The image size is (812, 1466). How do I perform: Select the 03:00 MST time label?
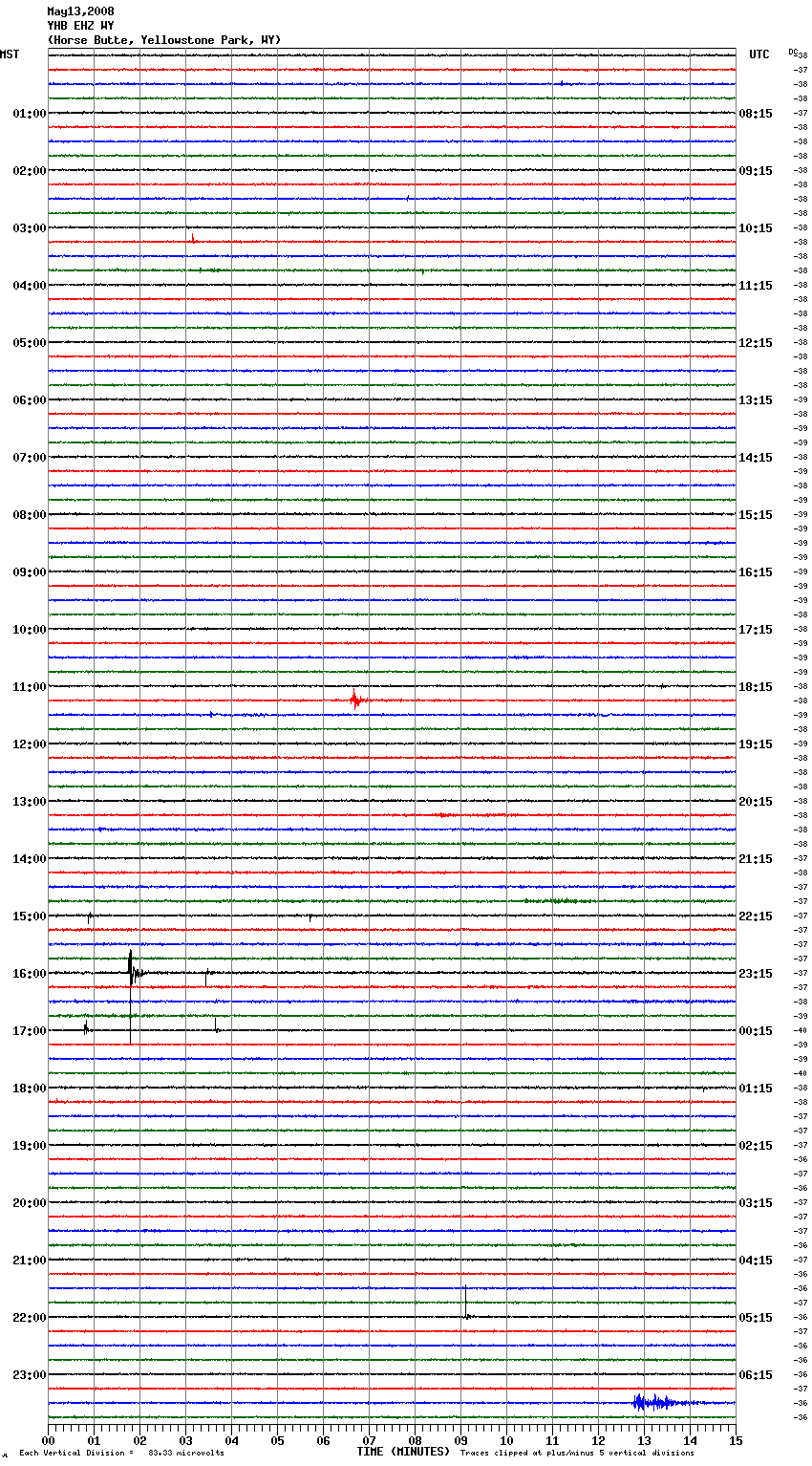coord(30,228)
